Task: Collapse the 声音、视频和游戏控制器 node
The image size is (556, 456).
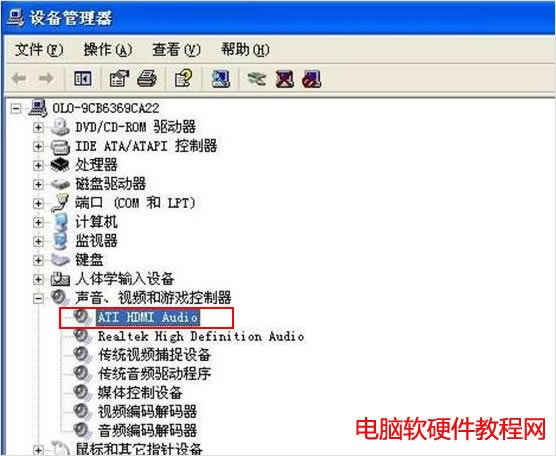Action: click(38, 298)
